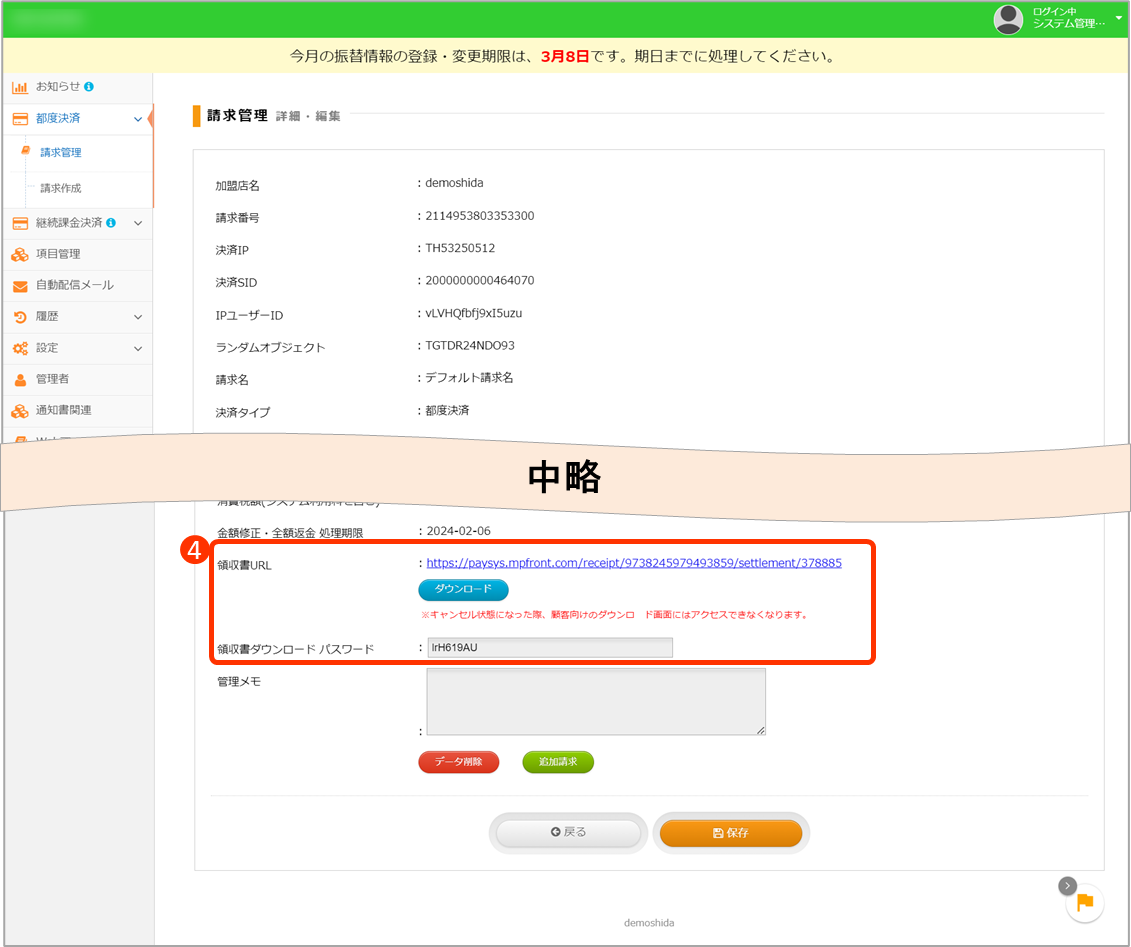The image size is (1131, 947).
Task: Expand the 履歴 menu chevron
Action: click(138, 317)
